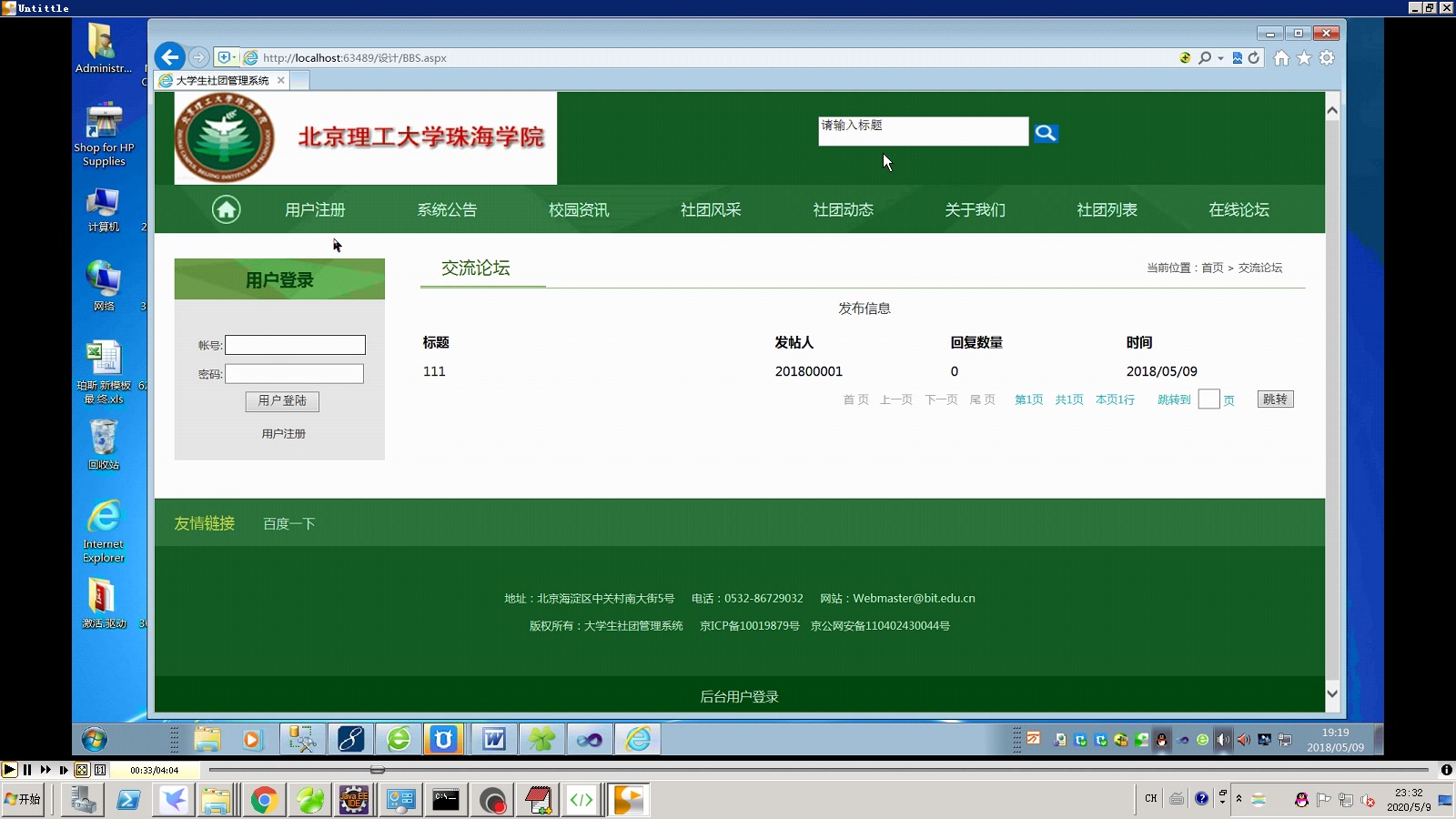Switch to the 大学生社团管理系统 browser tab
The height and width of the screenshot is (819, 1456).
221,80
